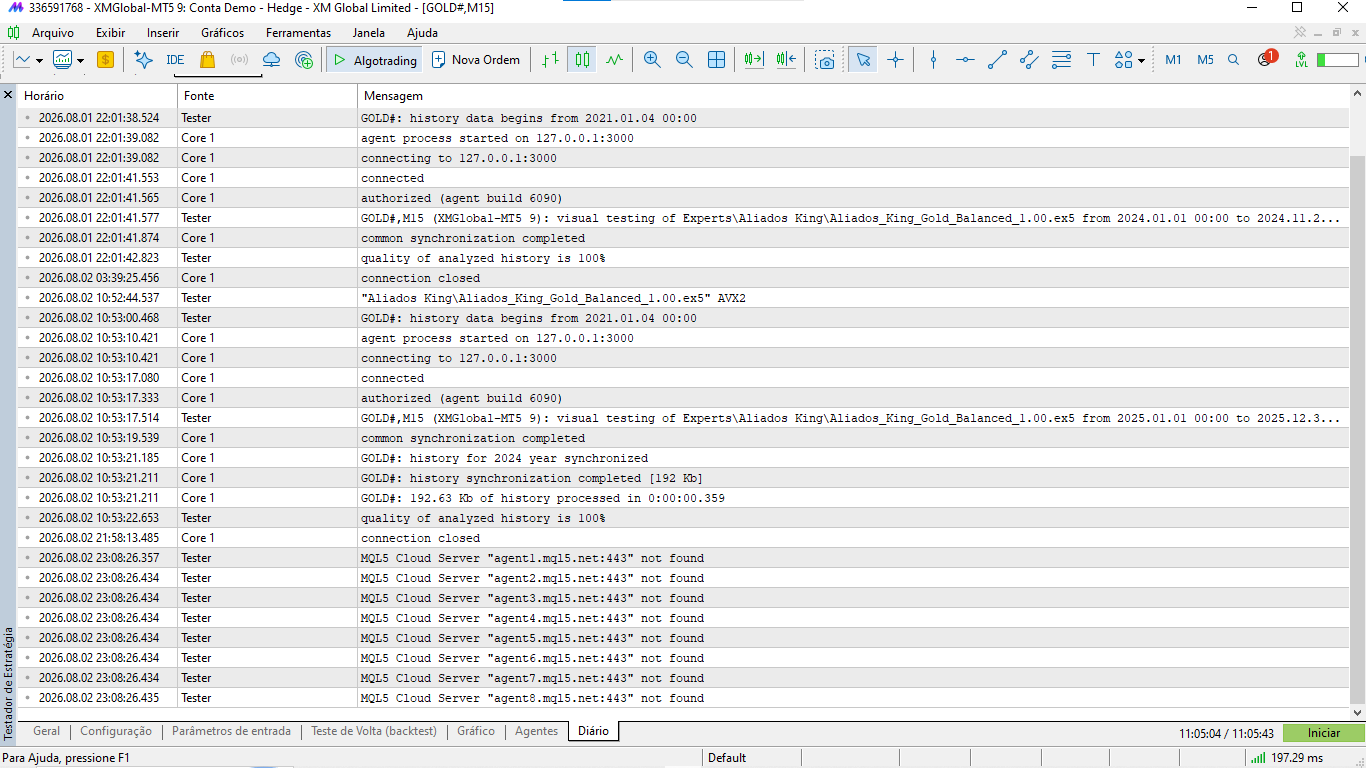Image resolution: width=1366 pixels, height=768 pixels.
Task: Switch chart to line chart mode
Action: pos(614,60)
